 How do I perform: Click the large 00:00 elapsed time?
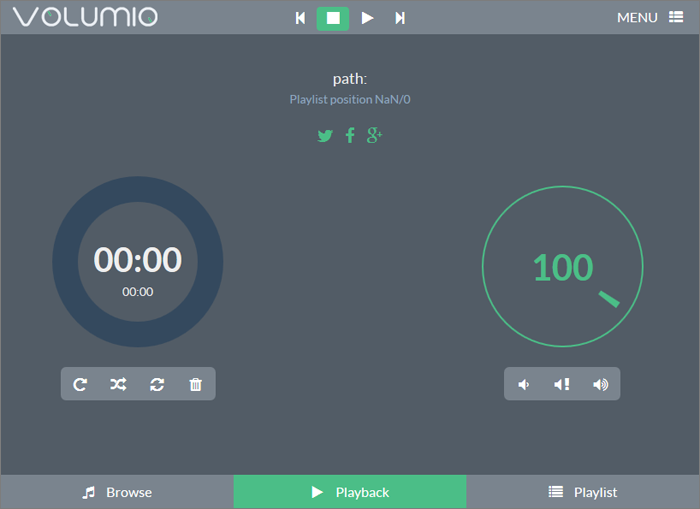[x=138, y=259]
